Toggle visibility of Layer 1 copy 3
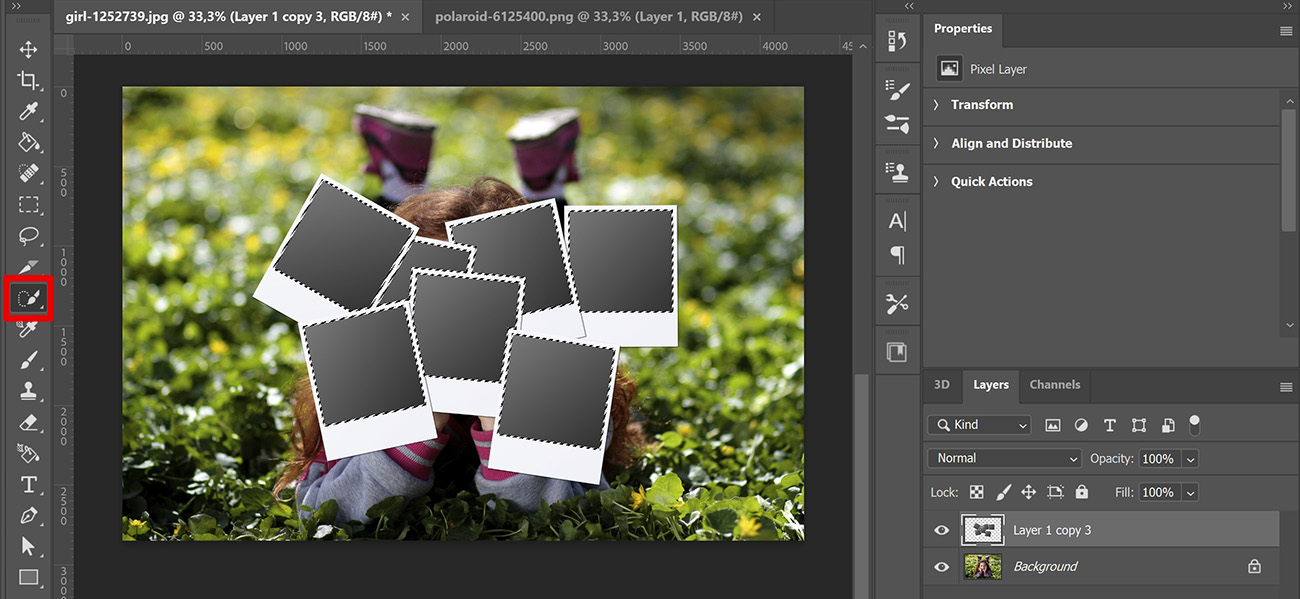This screenshot has height=599, width=1300. coord(941,530)
